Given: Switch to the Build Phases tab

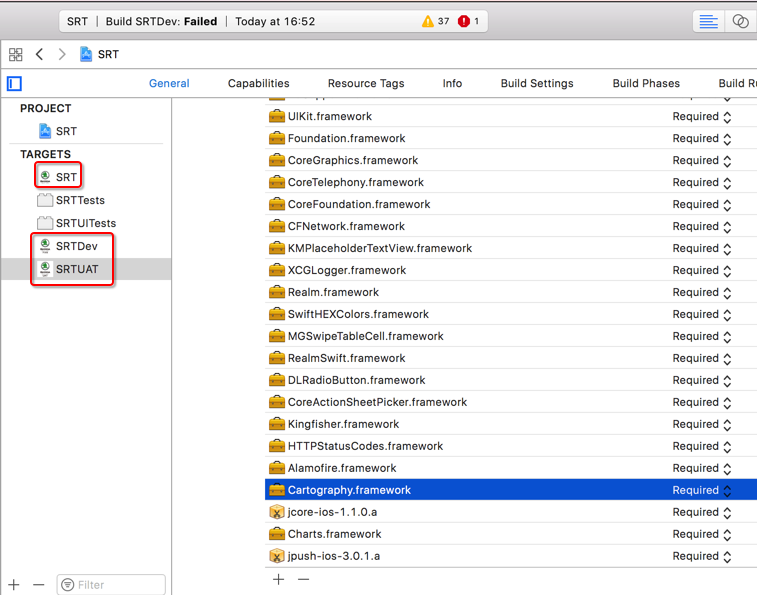Looking at the screenshot, I should click(646, 83).
